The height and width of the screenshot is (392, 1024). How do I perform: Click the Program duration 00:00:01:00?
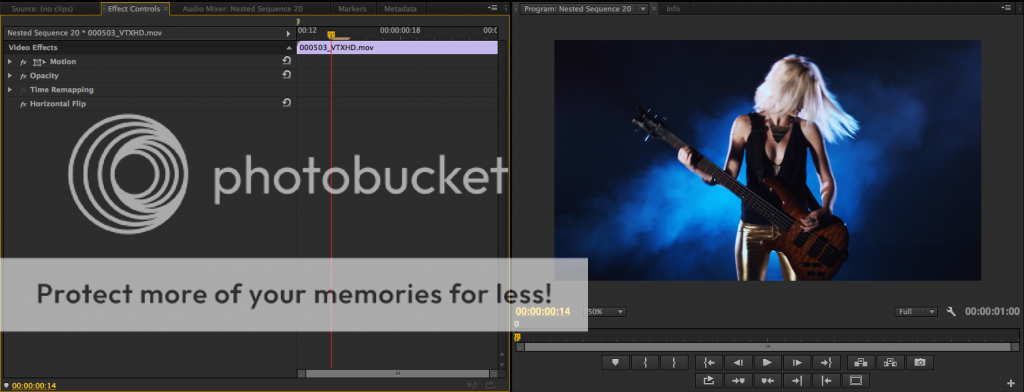tap(992, 312)
